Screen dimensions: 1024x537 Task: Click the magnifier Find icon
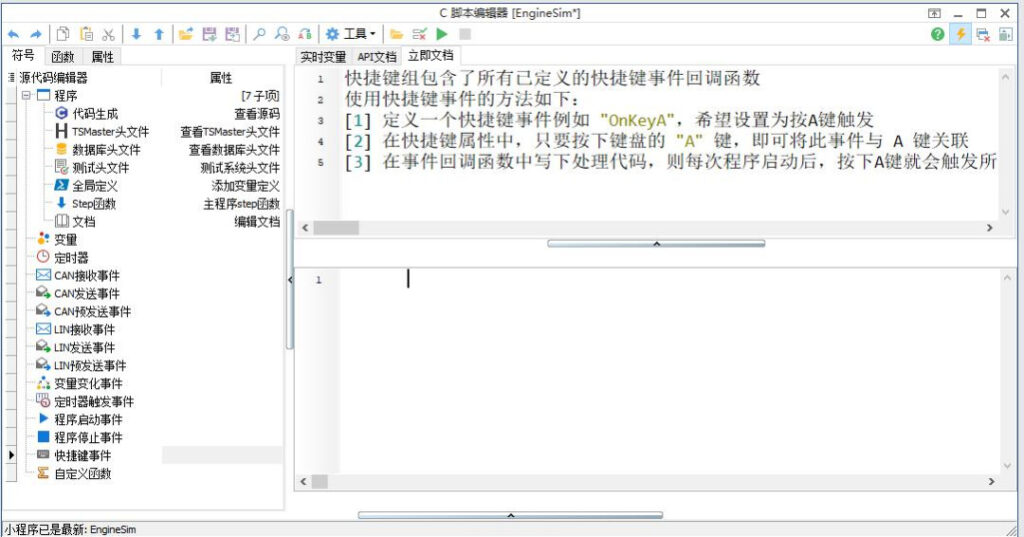pos(259,34)
